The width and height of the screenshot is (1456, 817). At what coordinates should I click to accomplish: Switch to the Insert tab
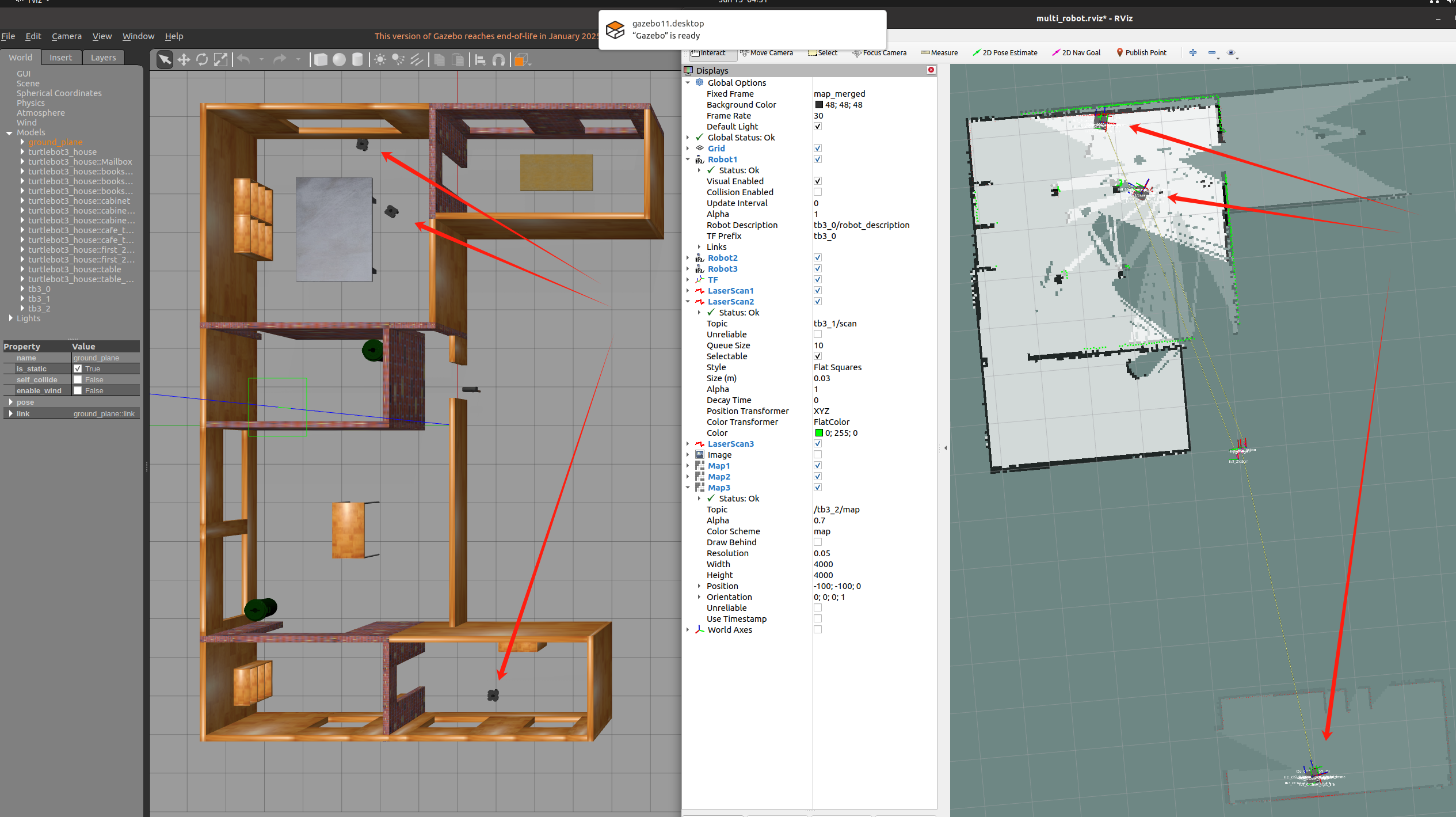point(60,58)
